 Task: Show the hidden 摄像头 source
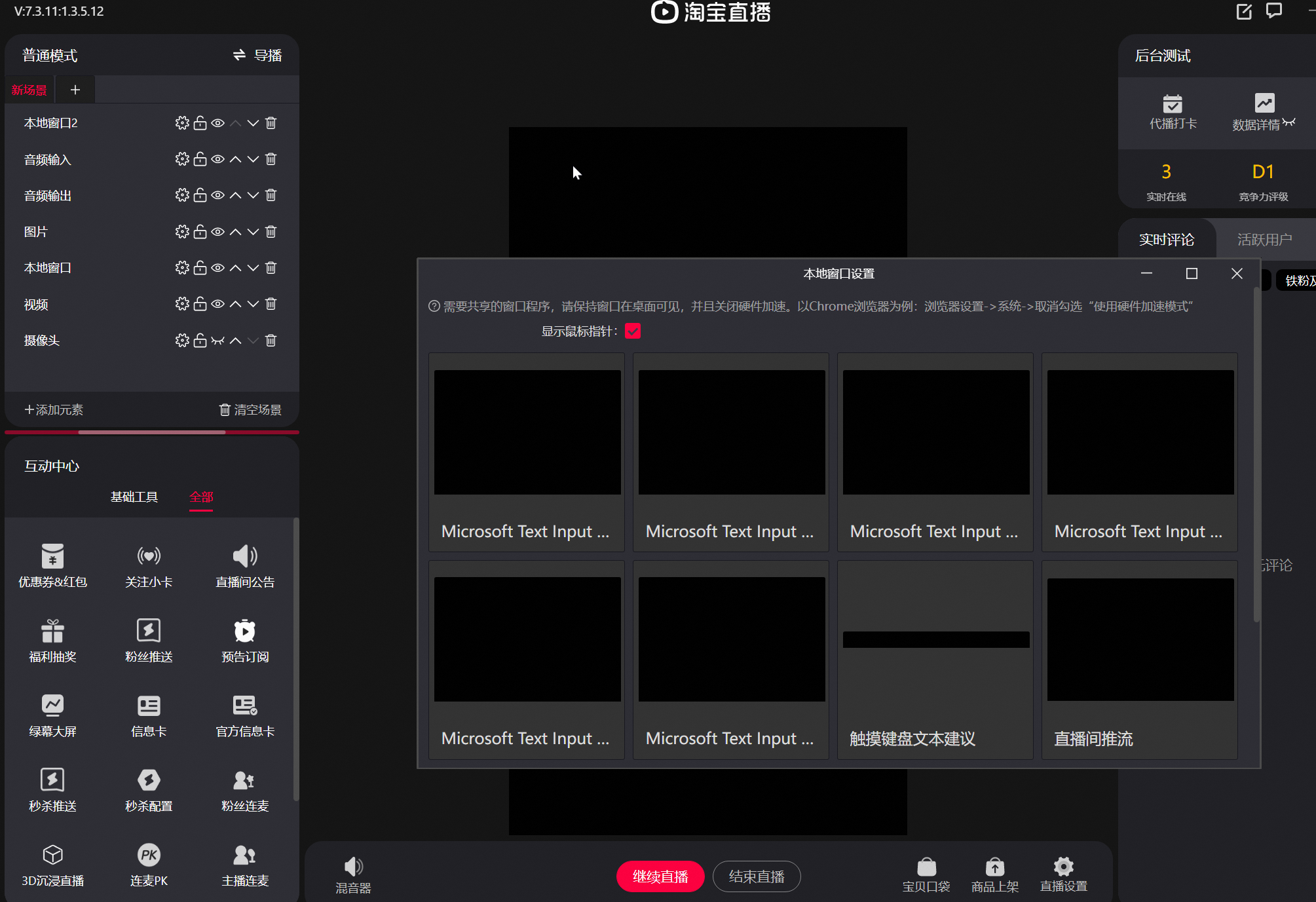(217, 340)
